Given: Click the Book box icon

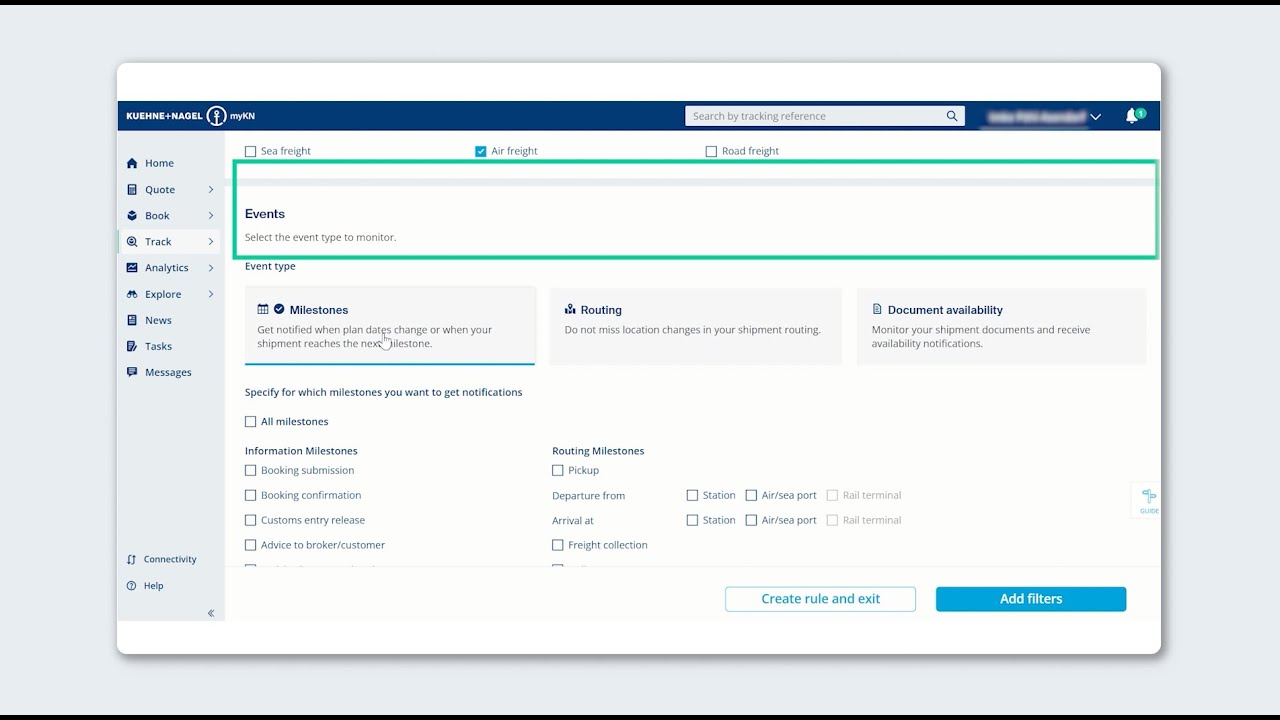Looking at the screenshot, I should (132, 215).
